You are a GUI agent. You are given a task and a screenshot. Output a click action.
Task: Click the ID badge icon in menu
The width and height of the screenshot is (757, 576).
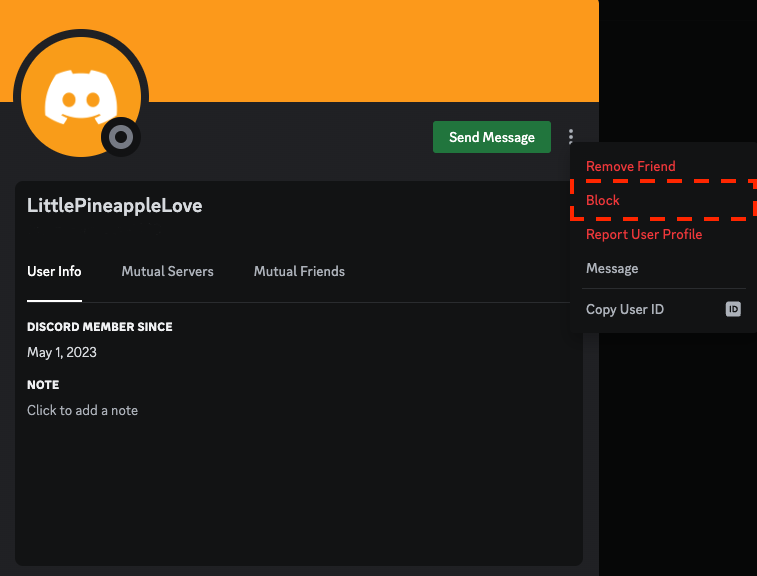pos(733,310)
